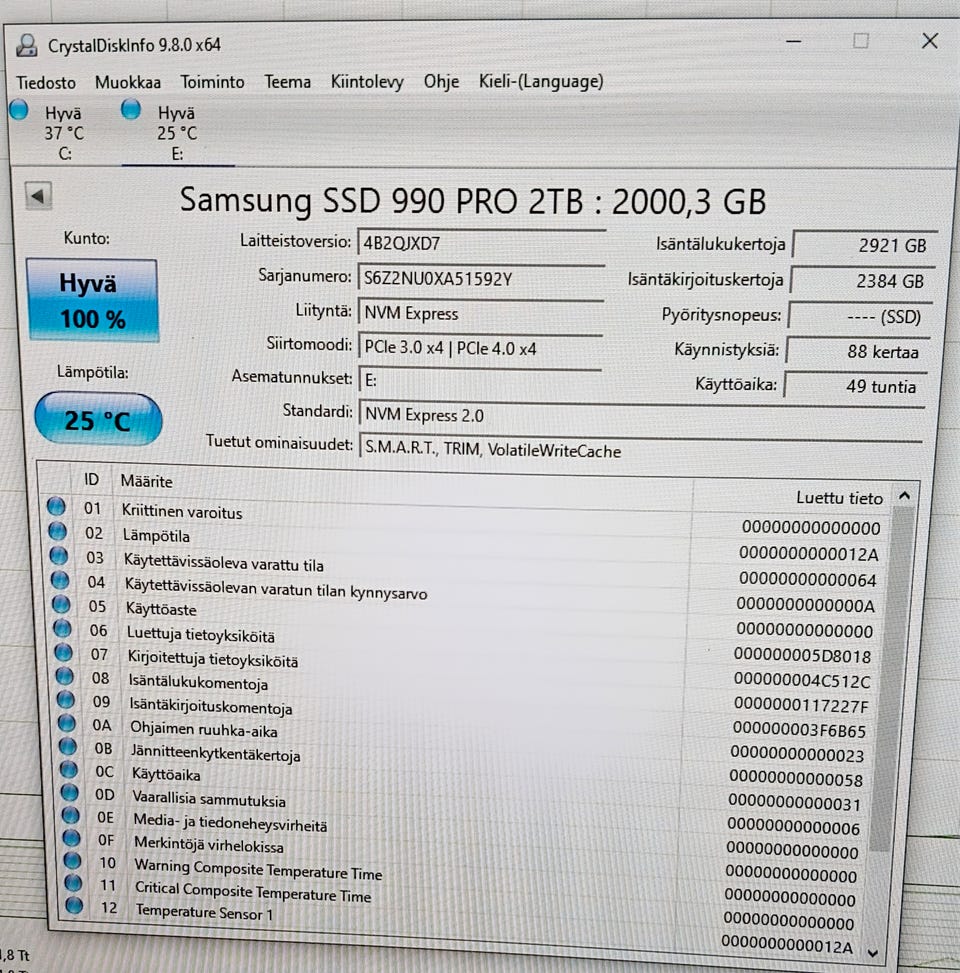
Task: Click the raw value 000000005D8018
Action: [802, 656]
